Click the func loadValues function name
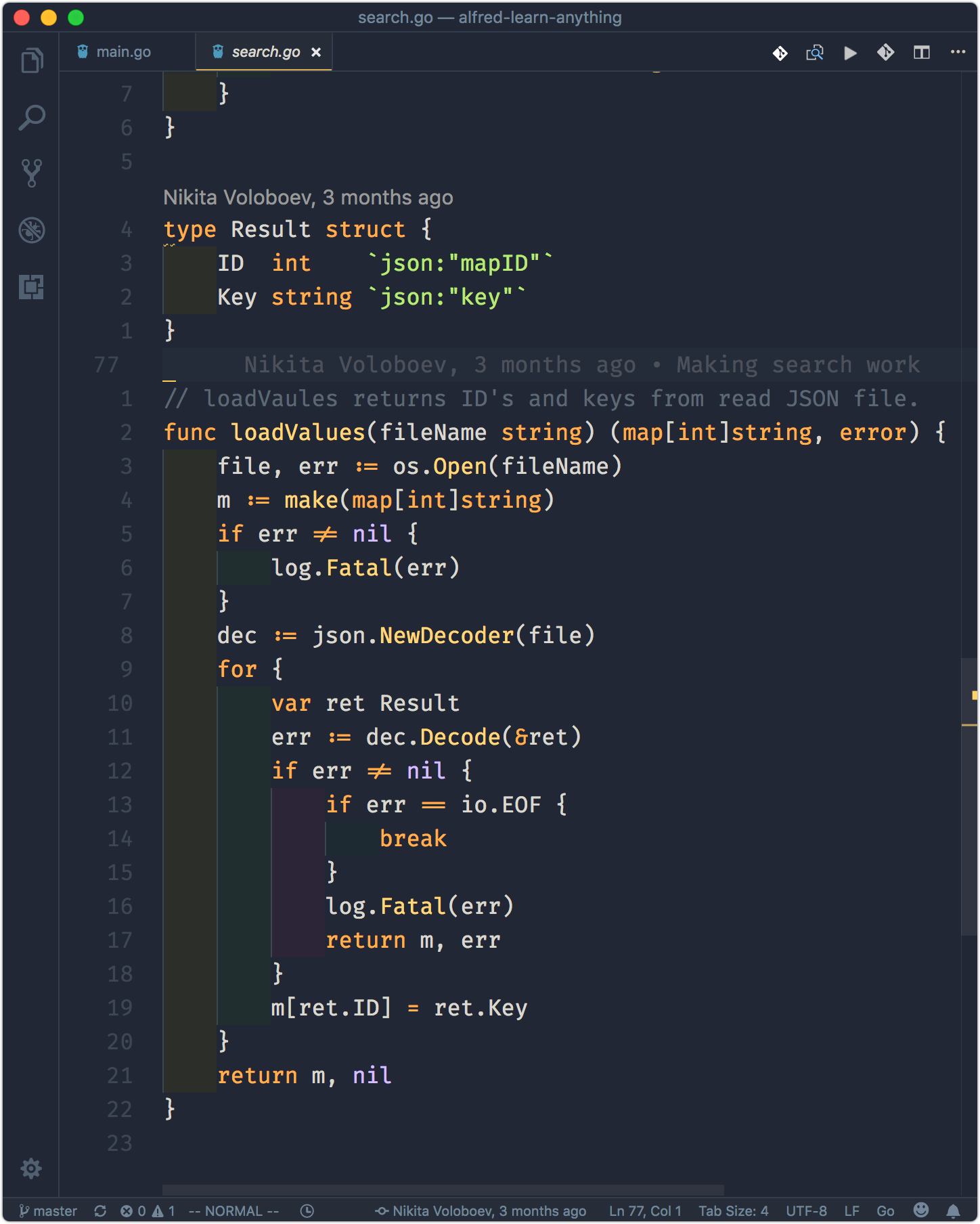This screenshot has width=980, height=1224. pos(298,432)
